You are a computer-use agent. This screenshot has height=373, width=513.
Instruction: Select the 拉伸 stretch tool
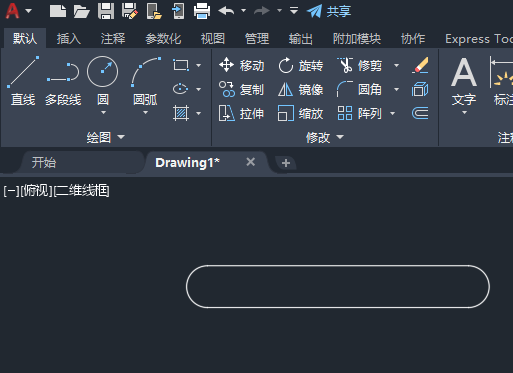click(242, 113)
